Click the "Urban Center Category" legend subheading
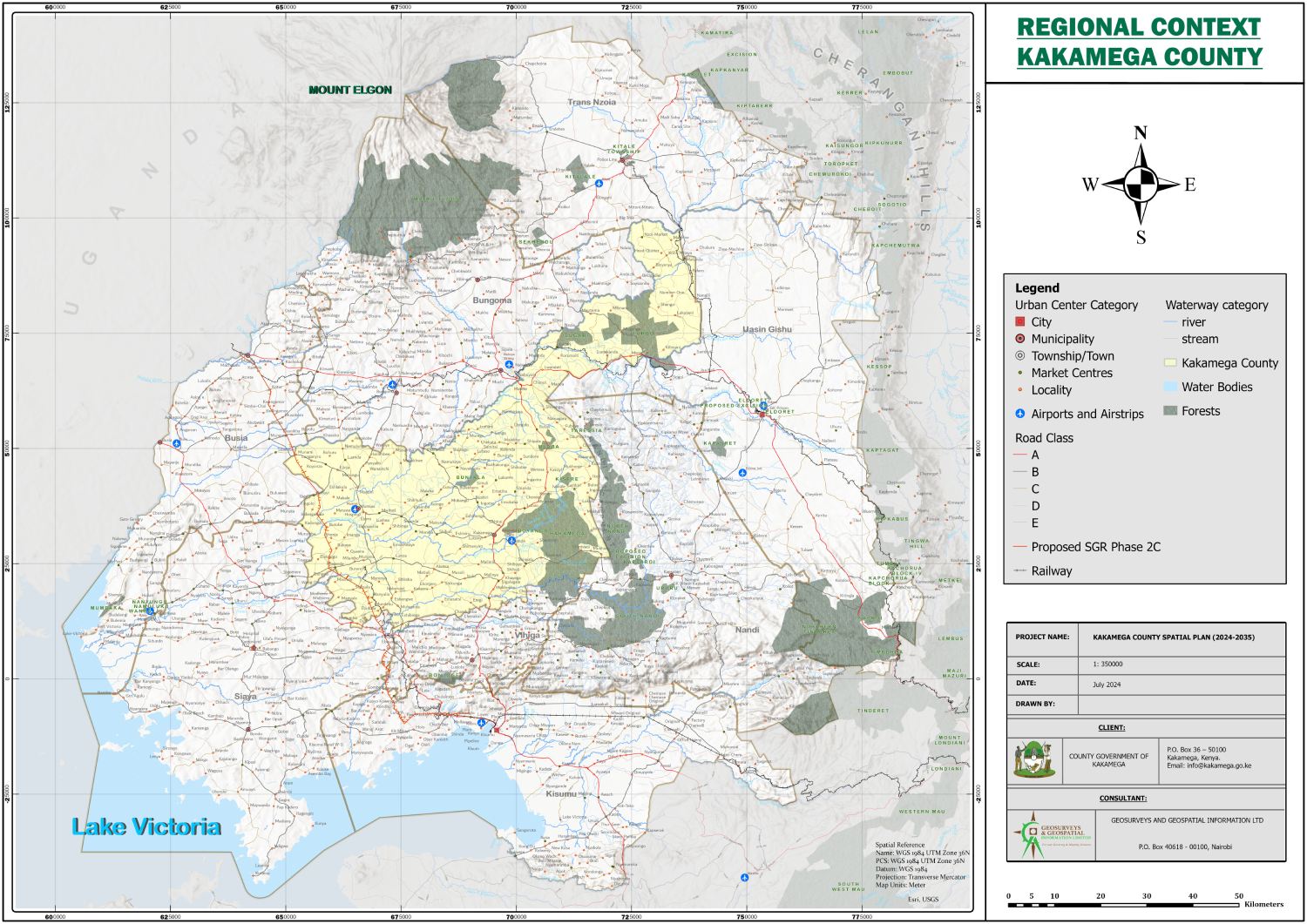The image size is (1307, 924). 1076,305
